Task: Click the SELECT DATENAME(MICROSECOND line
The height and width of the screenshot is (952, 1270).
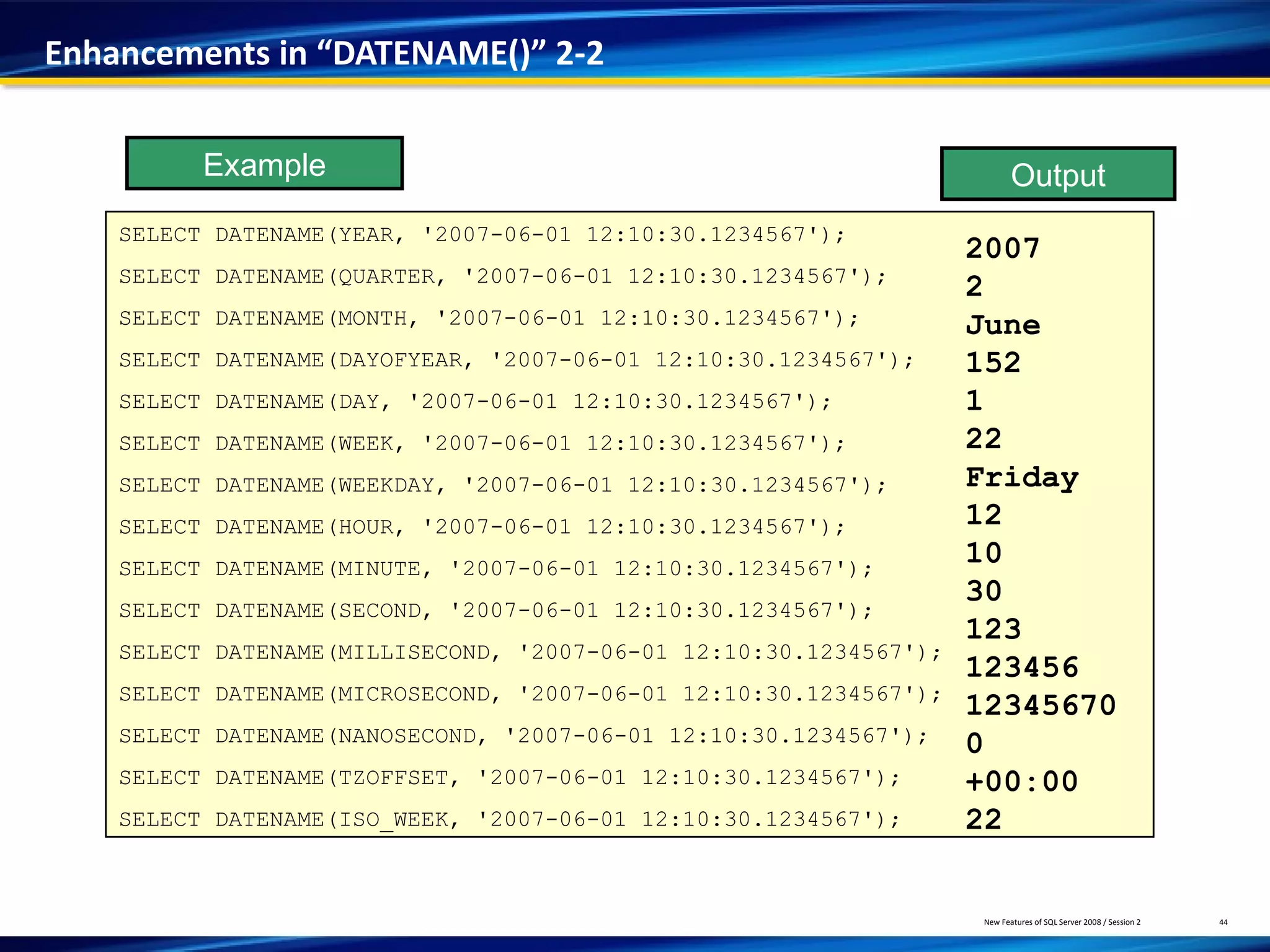Action: point(530,694)
